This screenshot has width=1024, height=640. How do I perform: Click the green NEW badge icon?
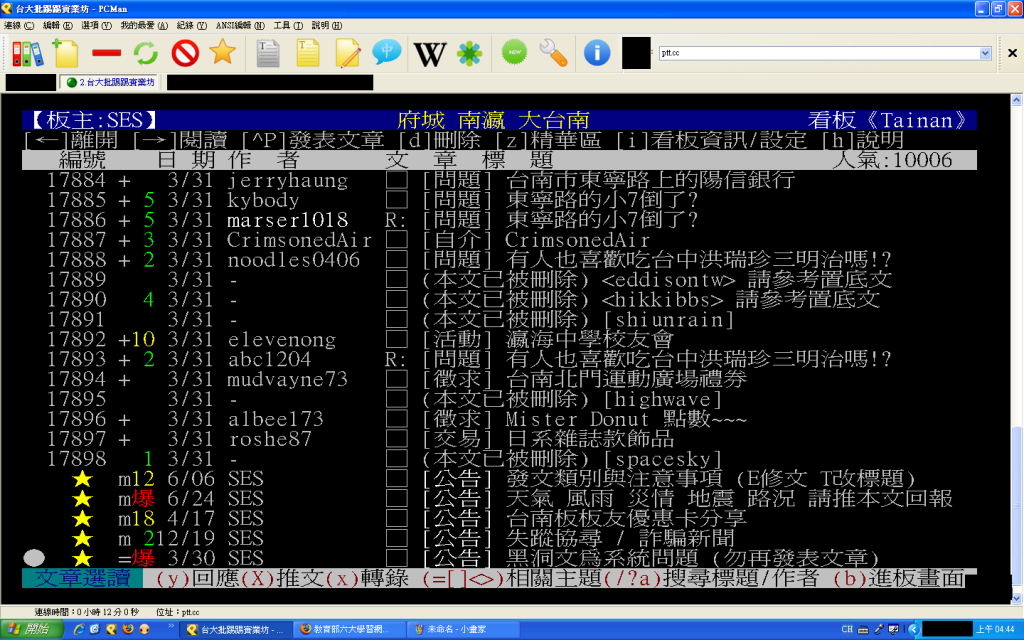513,52
